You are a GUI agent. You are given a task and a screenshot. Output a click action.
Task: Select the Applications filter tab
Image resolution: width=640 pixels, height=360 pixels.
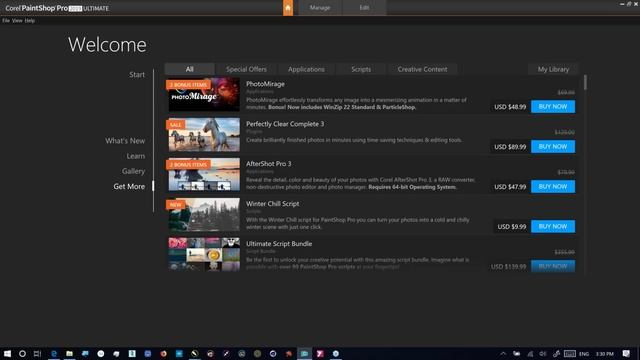coord(306,69)
